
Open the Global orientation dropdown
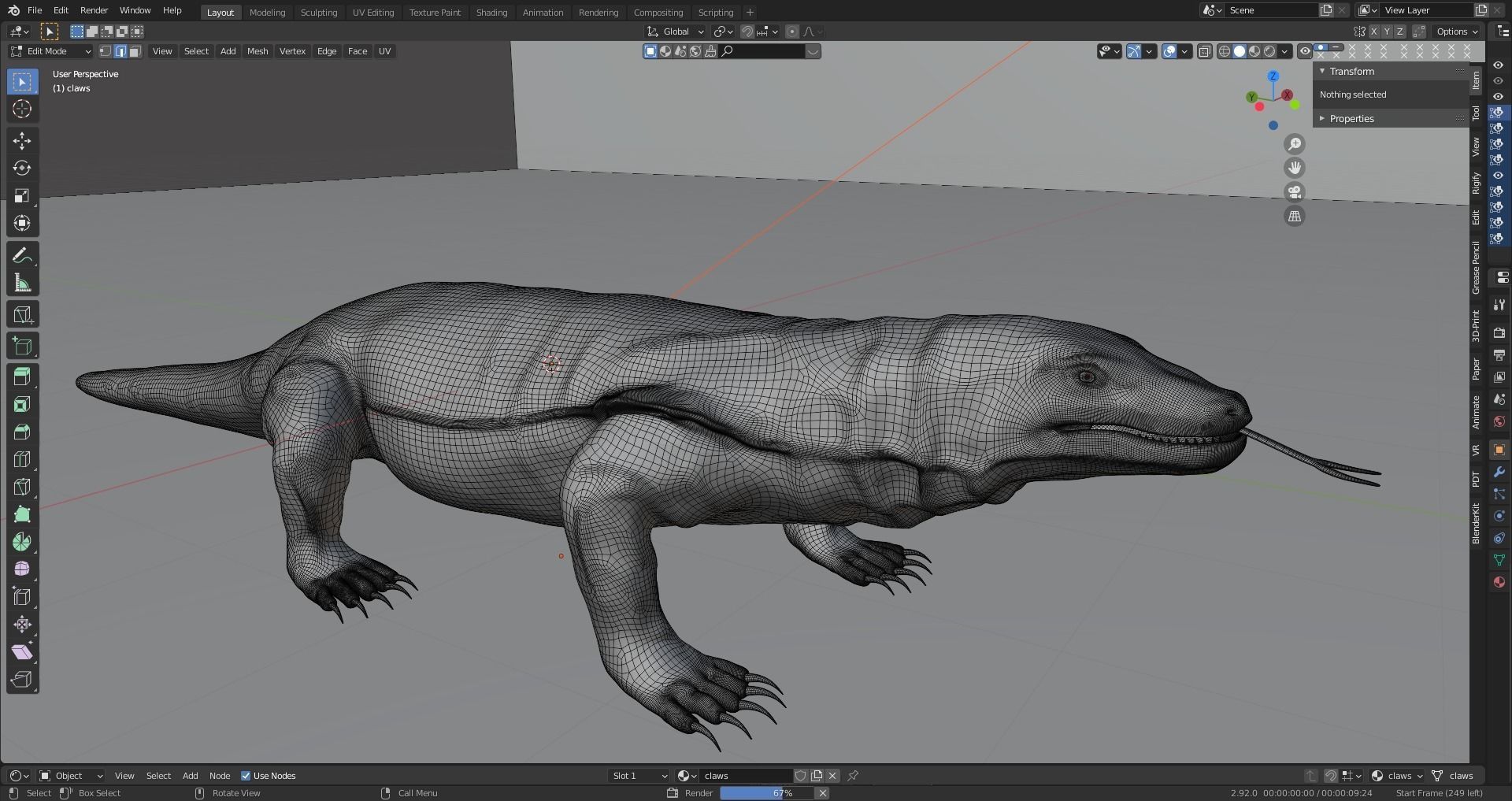click(x=676, y=32)
